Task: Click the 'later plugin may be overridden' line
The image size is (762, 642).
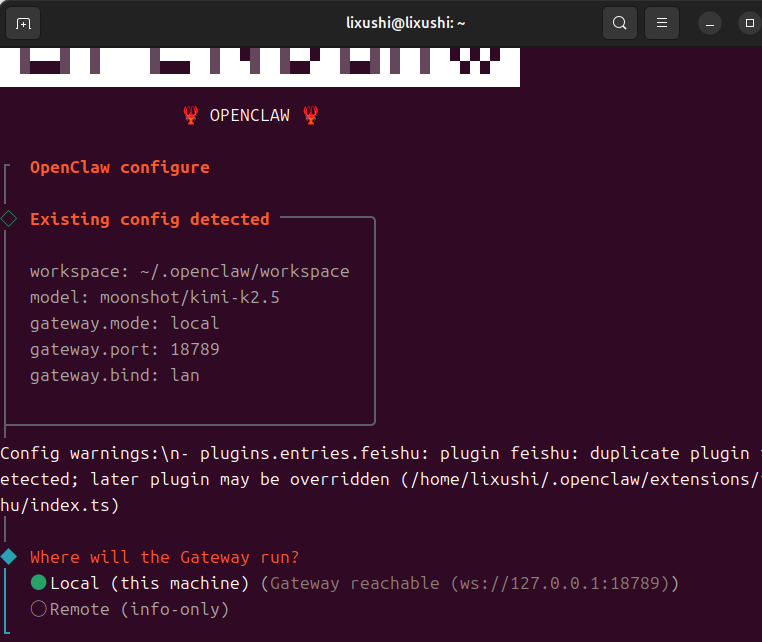Action: (381, 480)
